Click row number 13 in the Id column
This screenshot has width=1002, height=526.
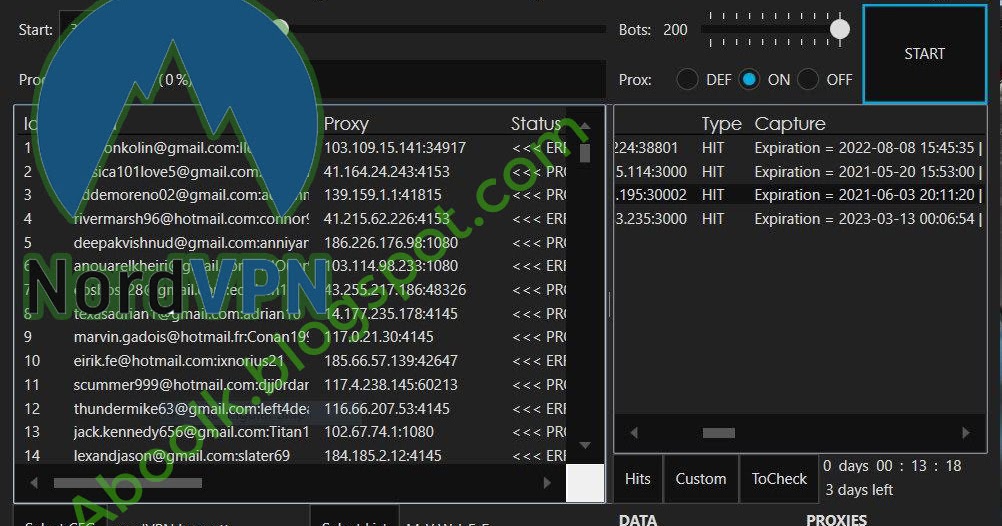(x=32, y=431)
